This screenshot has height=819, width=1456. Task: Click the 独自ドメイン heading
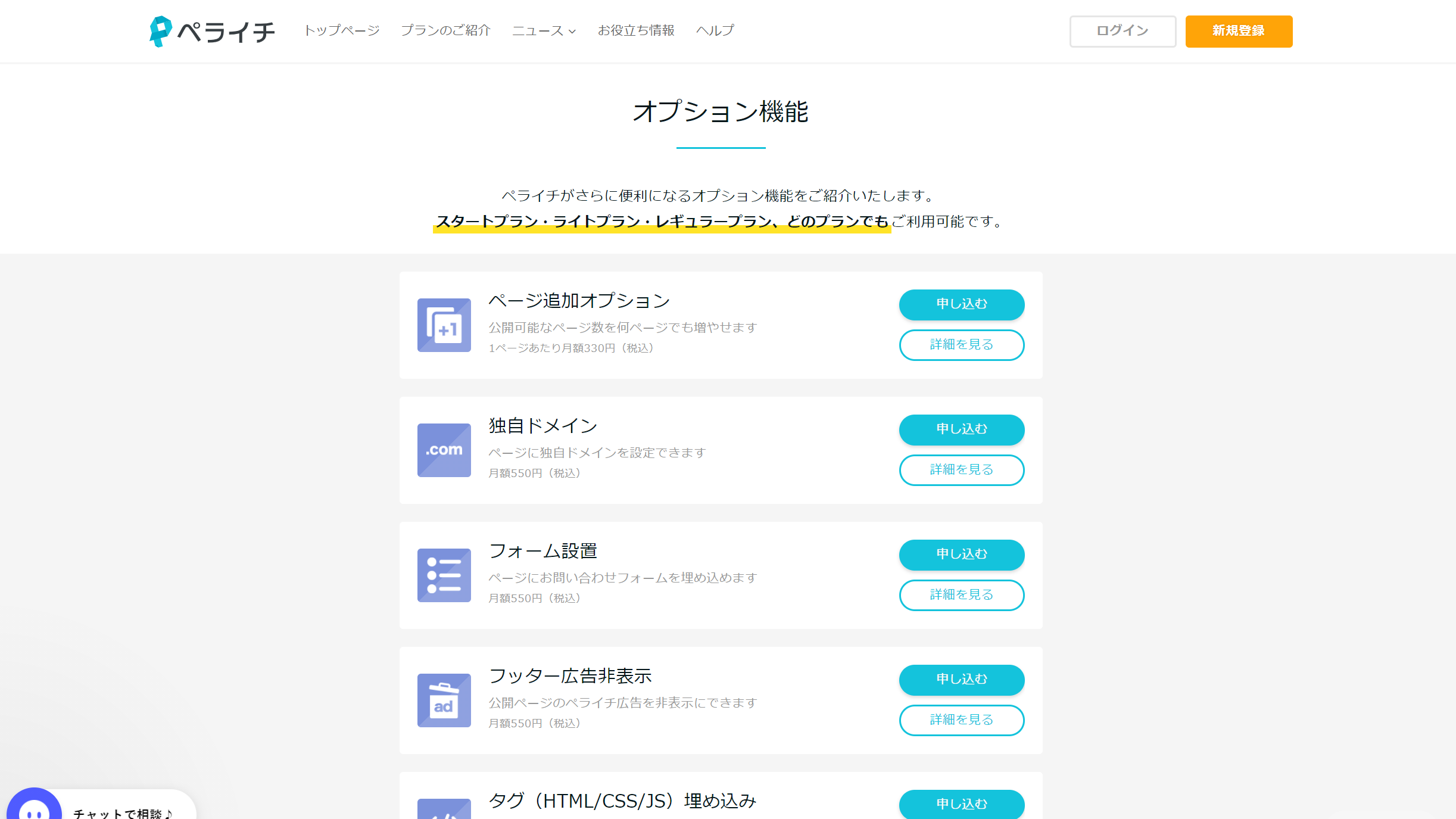tap(543, 426)
